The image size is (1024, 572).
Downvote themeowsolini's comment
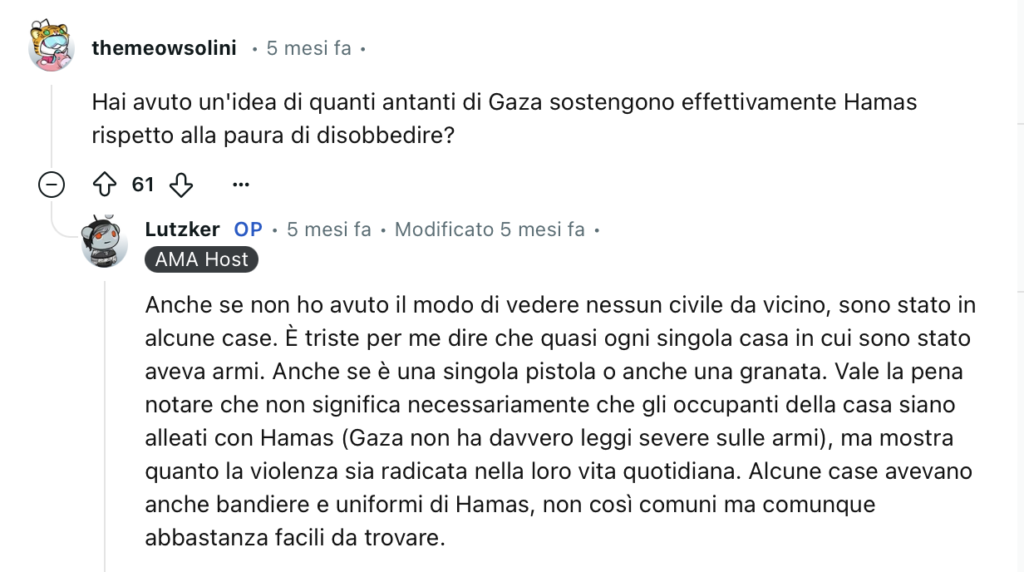[x=180, y=185]
